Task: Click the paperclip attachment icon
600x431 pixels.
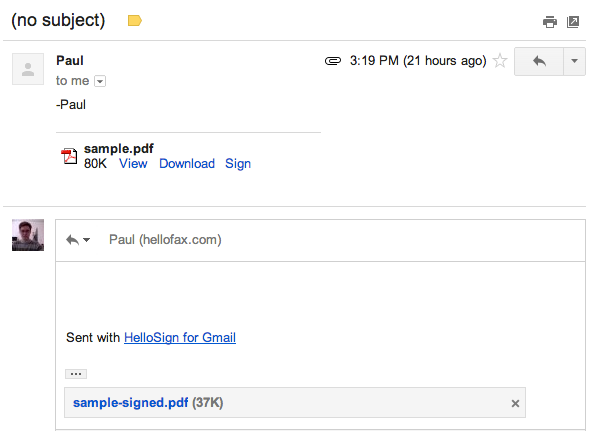Action: 333,61
